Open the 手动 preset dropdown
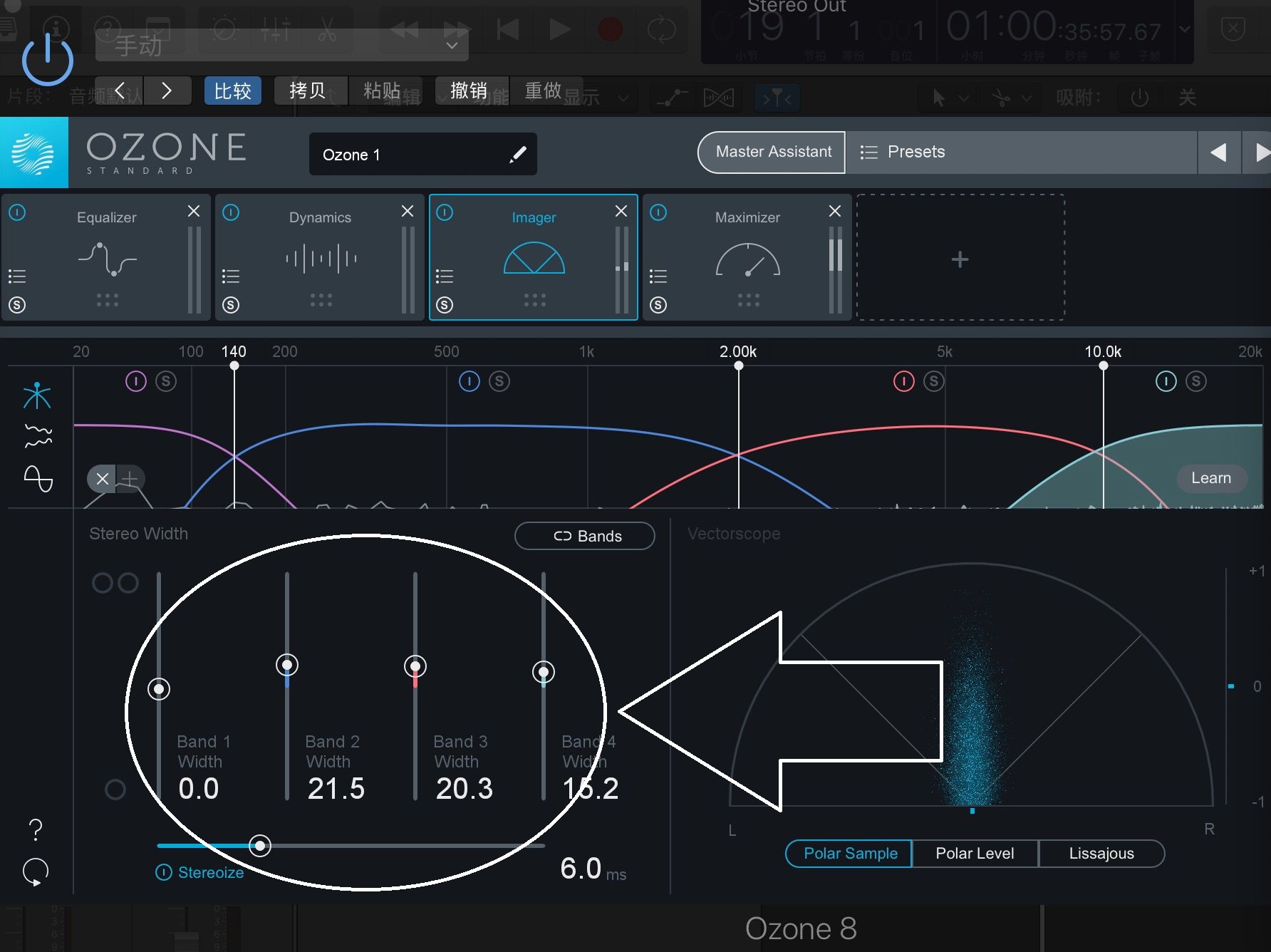 pyautogui.click(x=282, y=46)
